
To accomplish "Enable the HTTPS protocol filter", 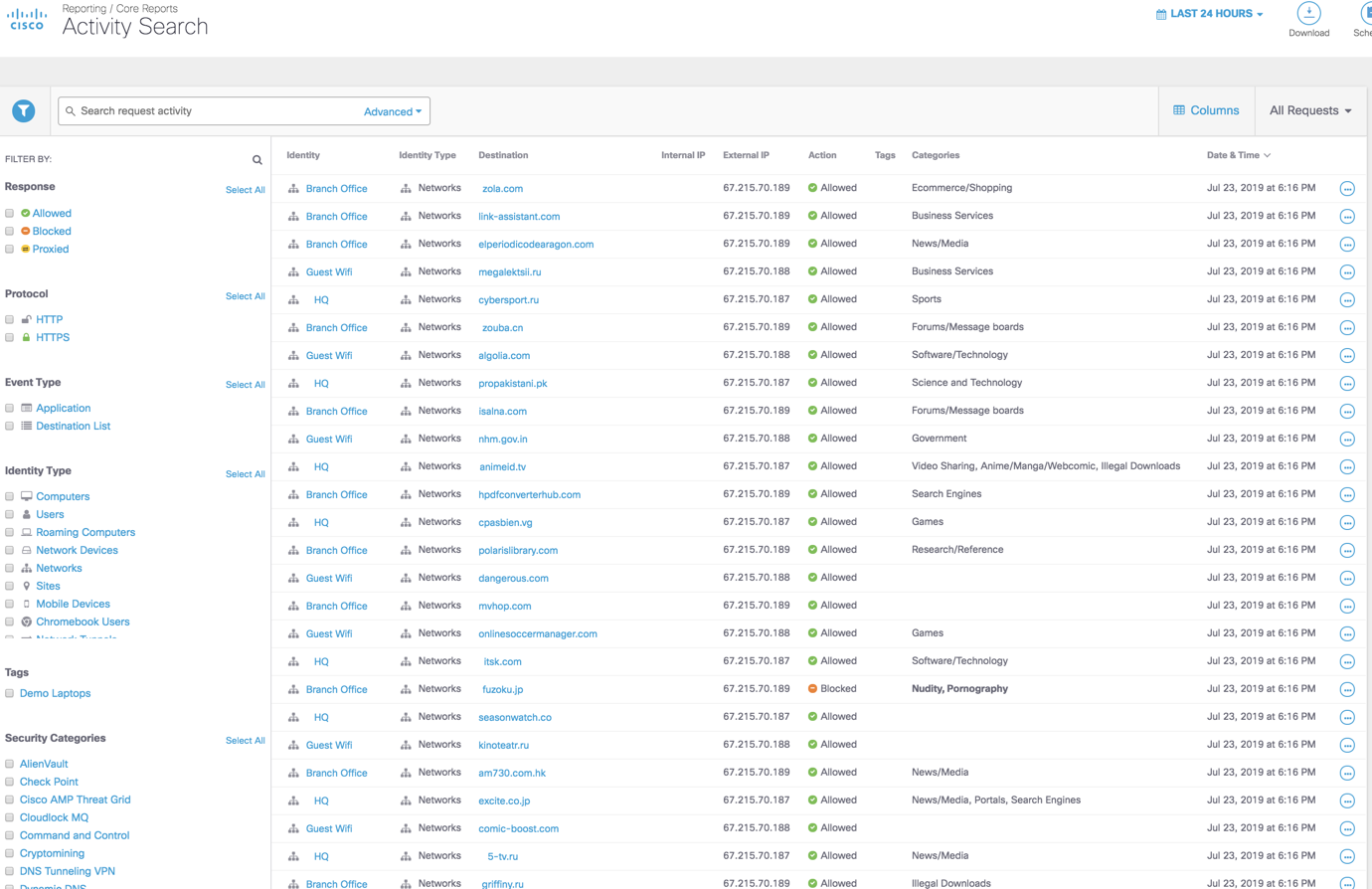I will (x=10, y=338).
